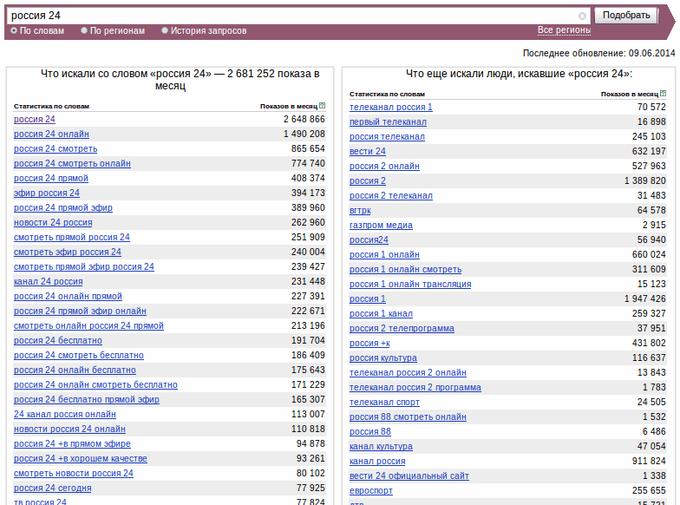Open 'смотреть прямой эфир россия 24' link
Screen dimensions: 680x505
point(84,267)
